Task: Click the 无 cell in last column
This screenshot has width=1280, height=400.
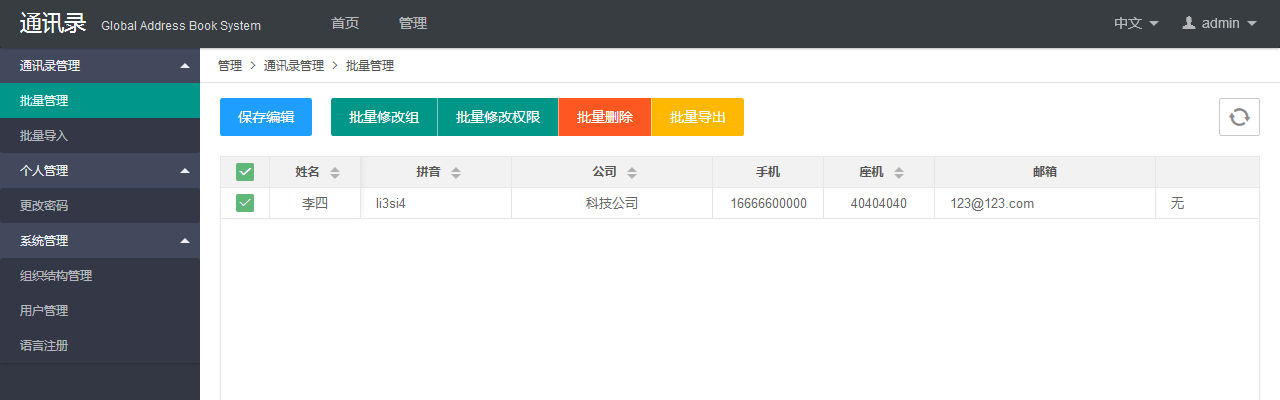Action: (1207, 203)
